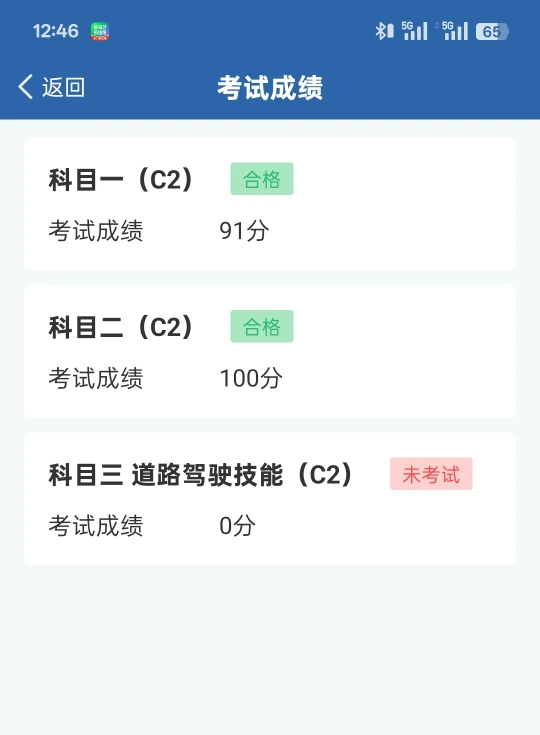Tap 考试成绩 label in 科目三 card
The image size is (540, 735).
pyautogui.click(x=96, y=525)
